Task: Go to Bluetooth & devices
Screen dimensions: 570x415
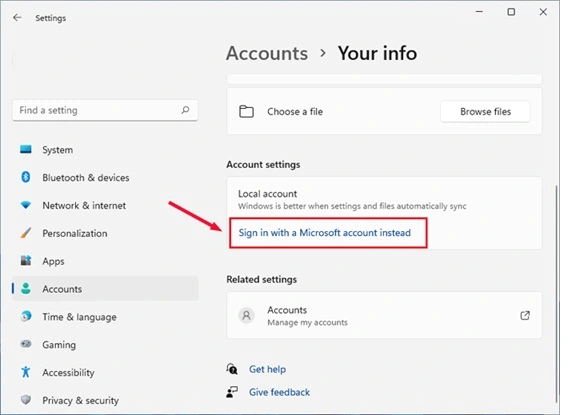Action: point(105,177)
